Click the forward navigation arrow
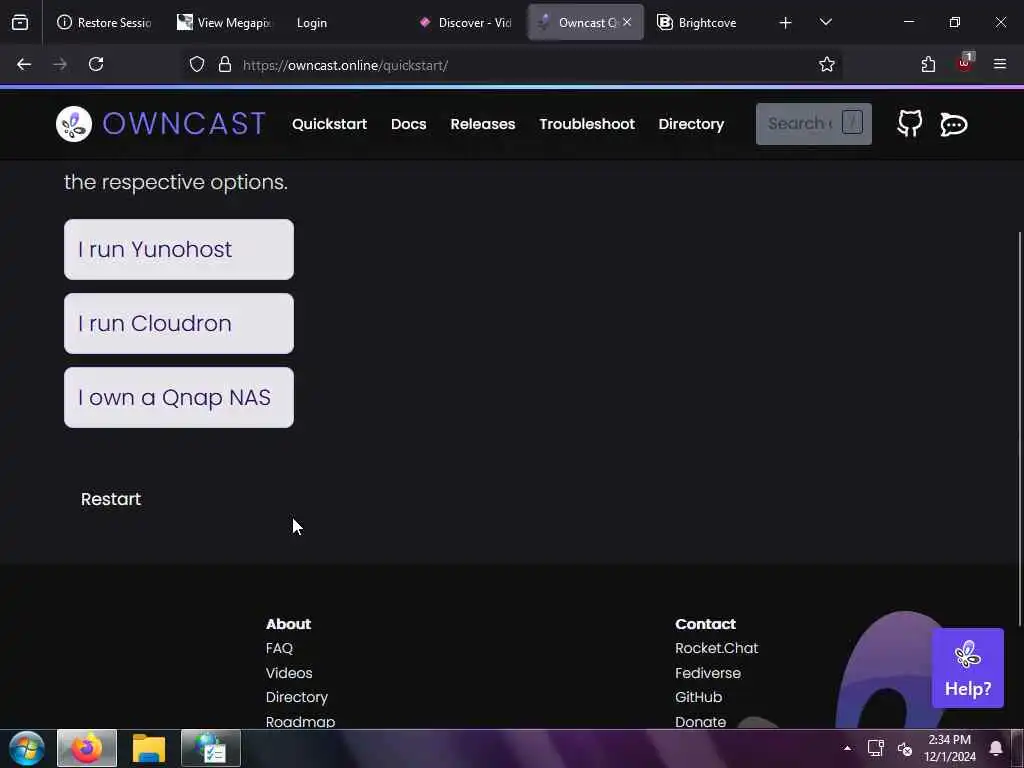1024x768 pixels. pos(60,64)
